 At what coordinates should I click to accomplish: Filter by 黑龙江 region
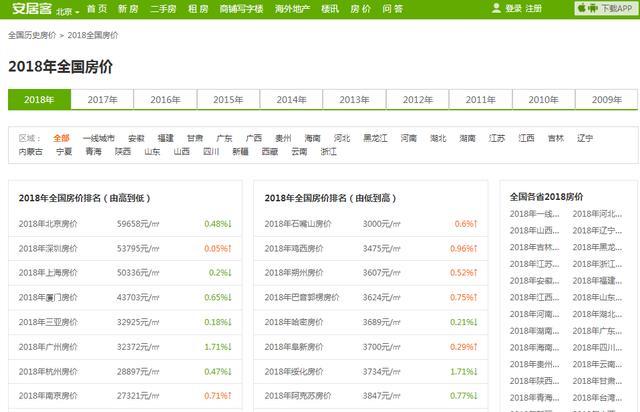pos(376,138)
